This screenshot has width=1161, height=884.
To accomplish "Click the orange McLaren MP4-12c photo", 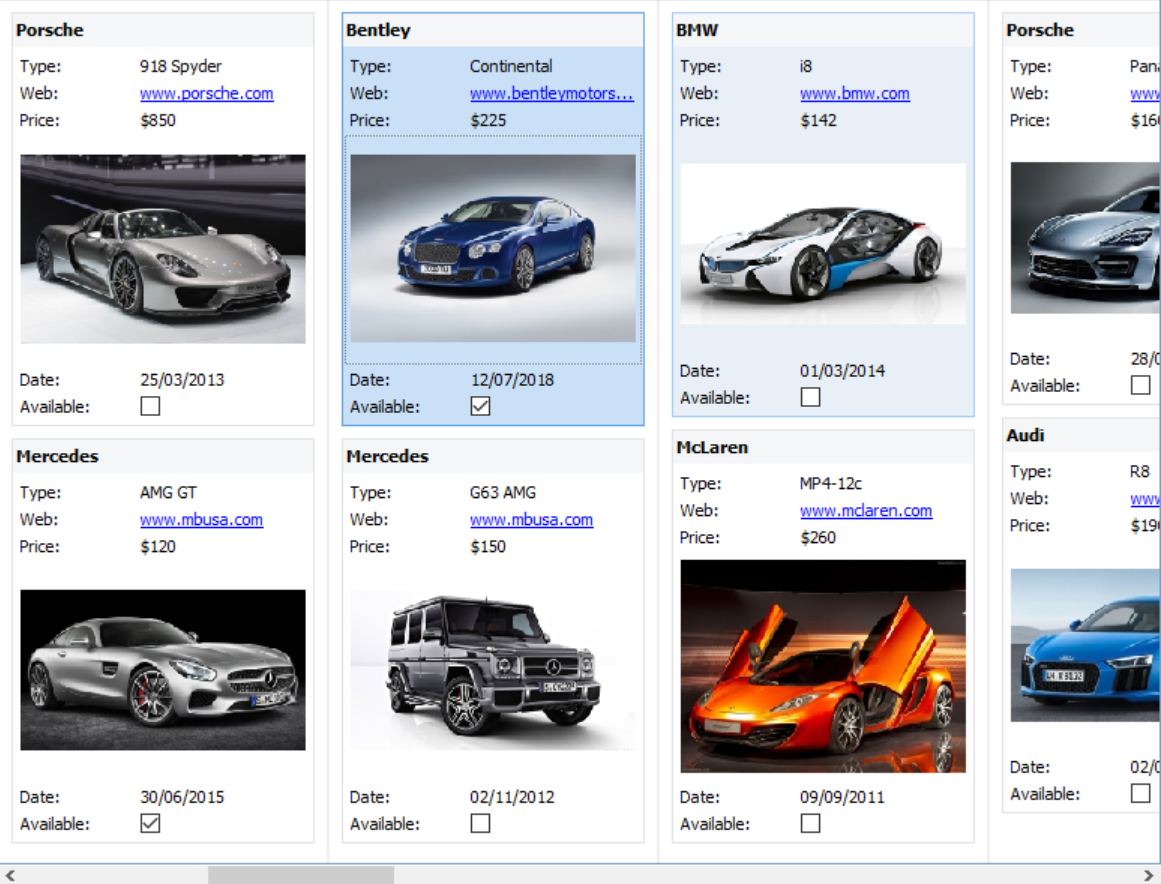I will pos(823,666).
